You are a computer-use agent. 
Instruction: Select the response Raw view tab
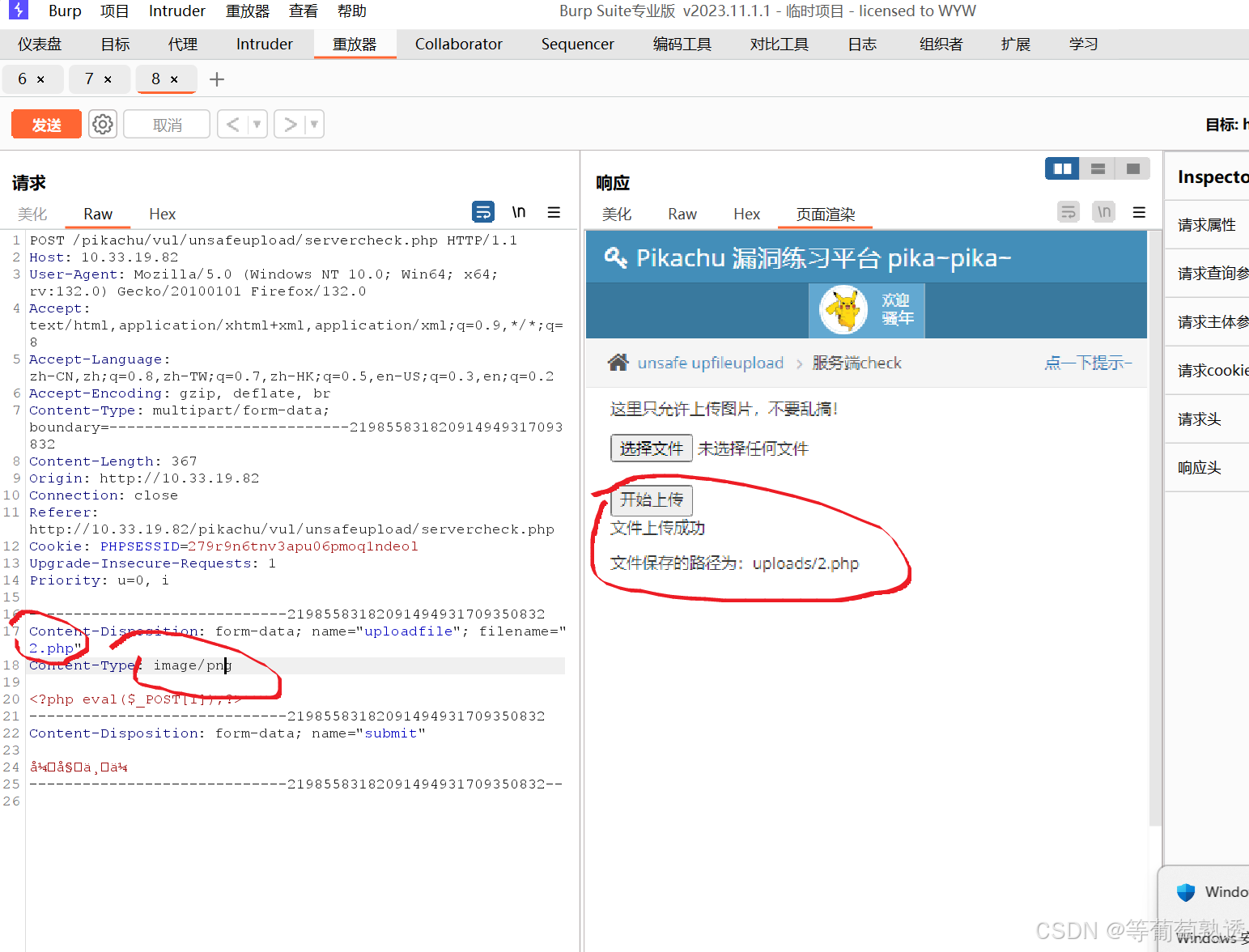pos(682,214)
